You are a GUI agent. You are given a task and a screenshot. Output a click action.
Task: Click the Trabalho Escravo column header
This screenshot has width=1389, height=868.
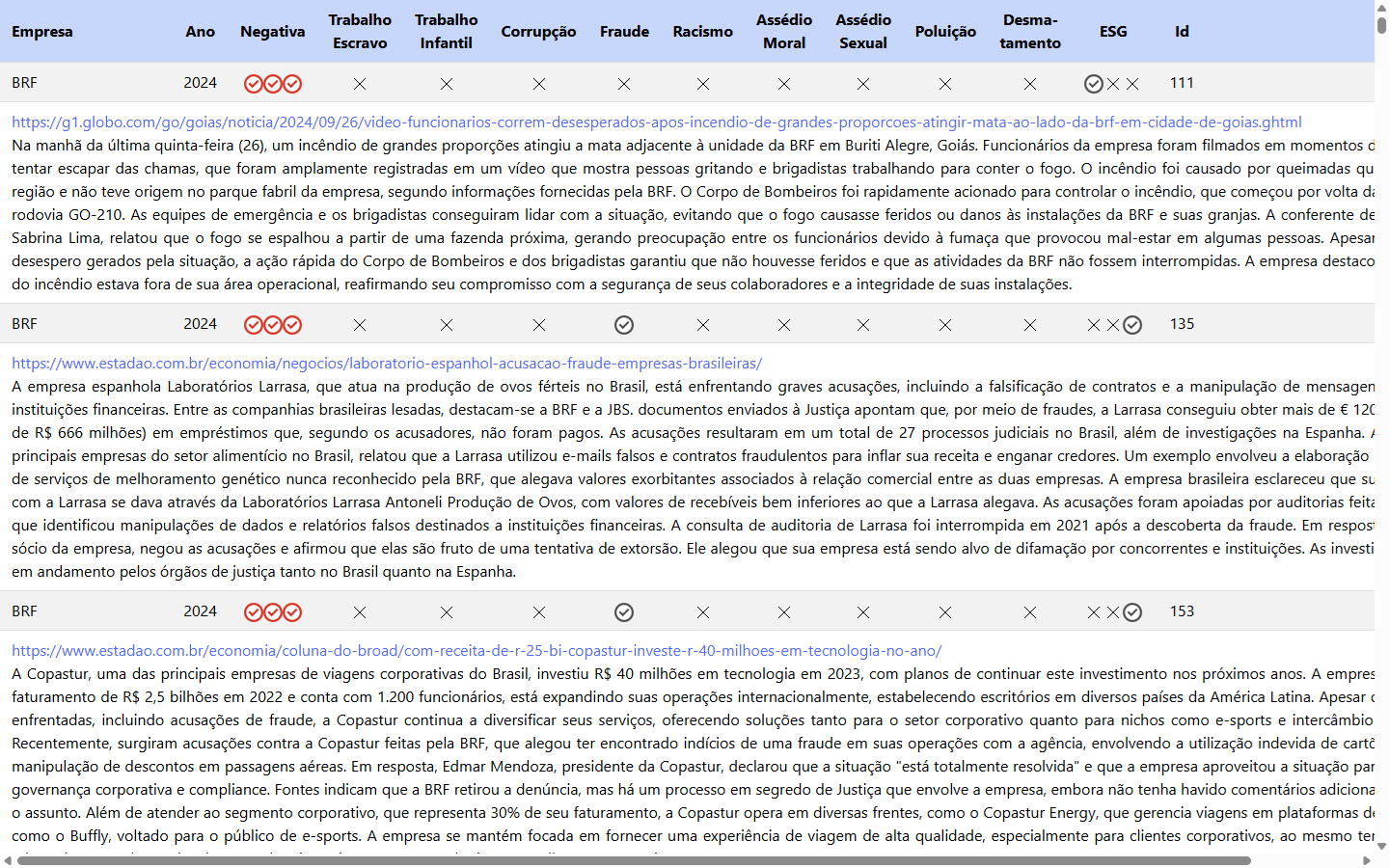click(360, 32)
